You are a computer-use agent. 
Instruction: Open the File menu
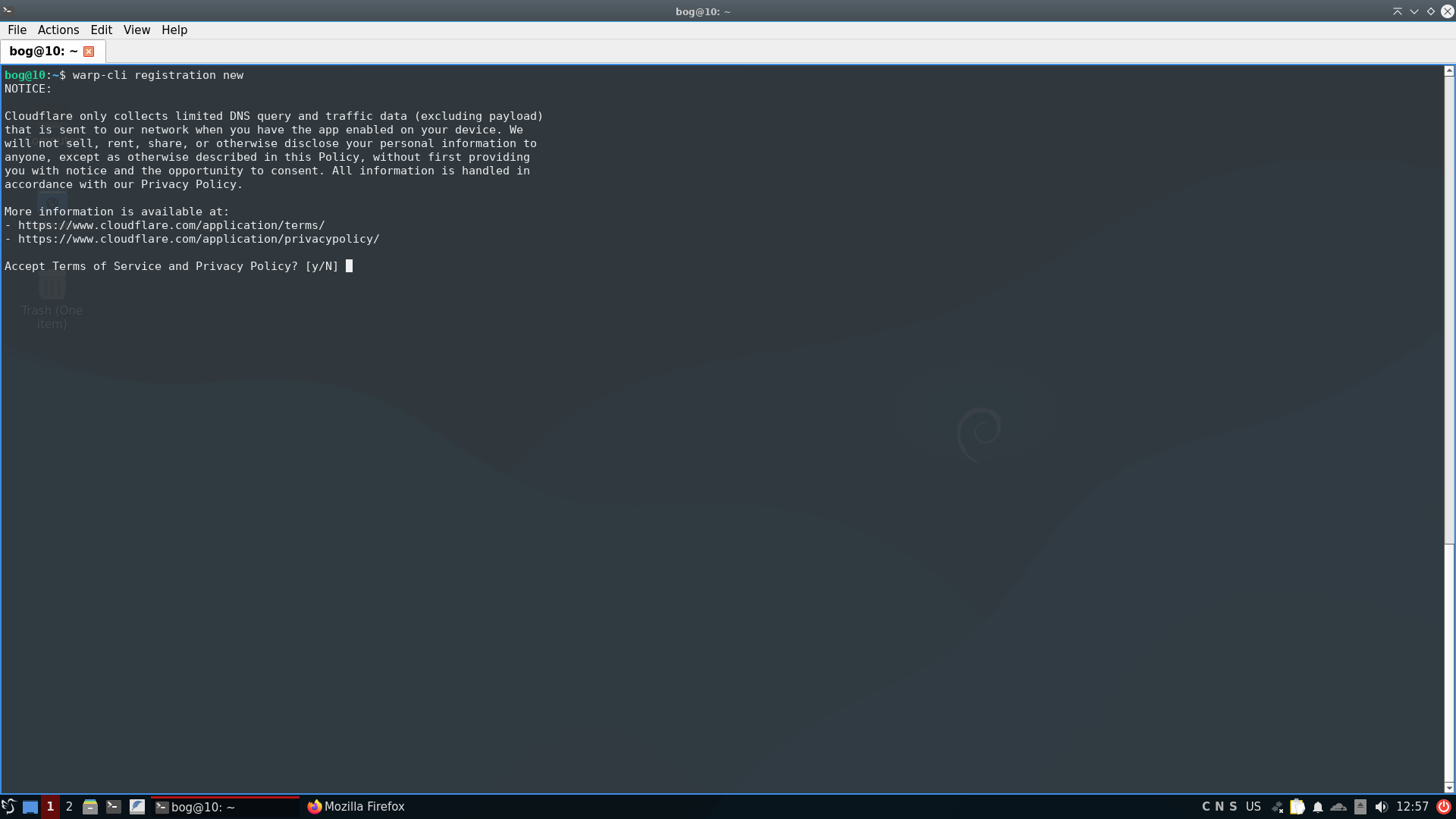tap(17, 30)
